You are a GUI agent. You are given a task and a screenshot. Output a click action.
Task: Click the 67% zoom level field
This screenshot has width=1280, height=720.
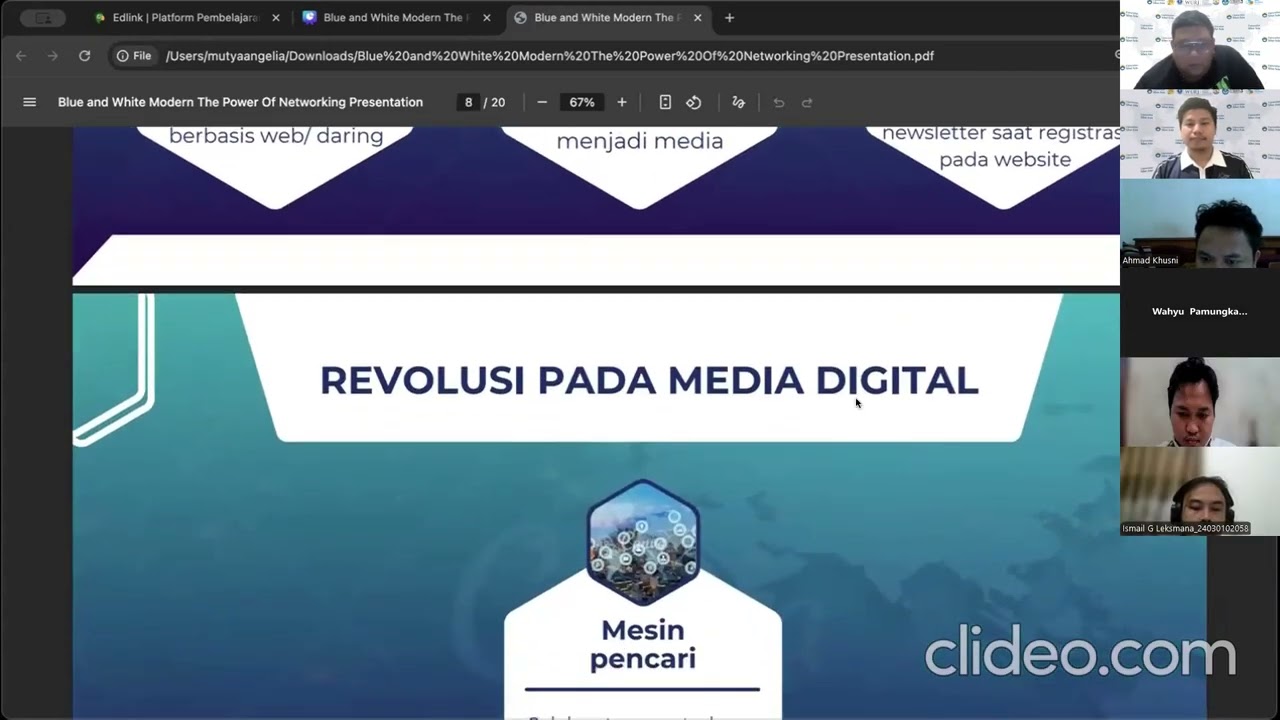582,102
